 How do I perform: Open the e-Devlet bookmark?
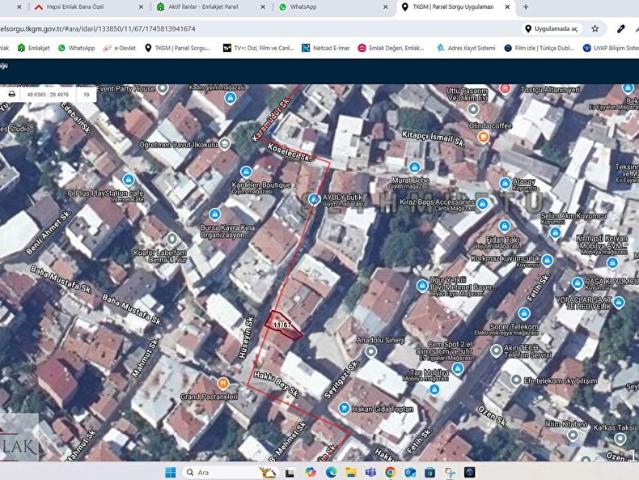[x=120, y=47]
